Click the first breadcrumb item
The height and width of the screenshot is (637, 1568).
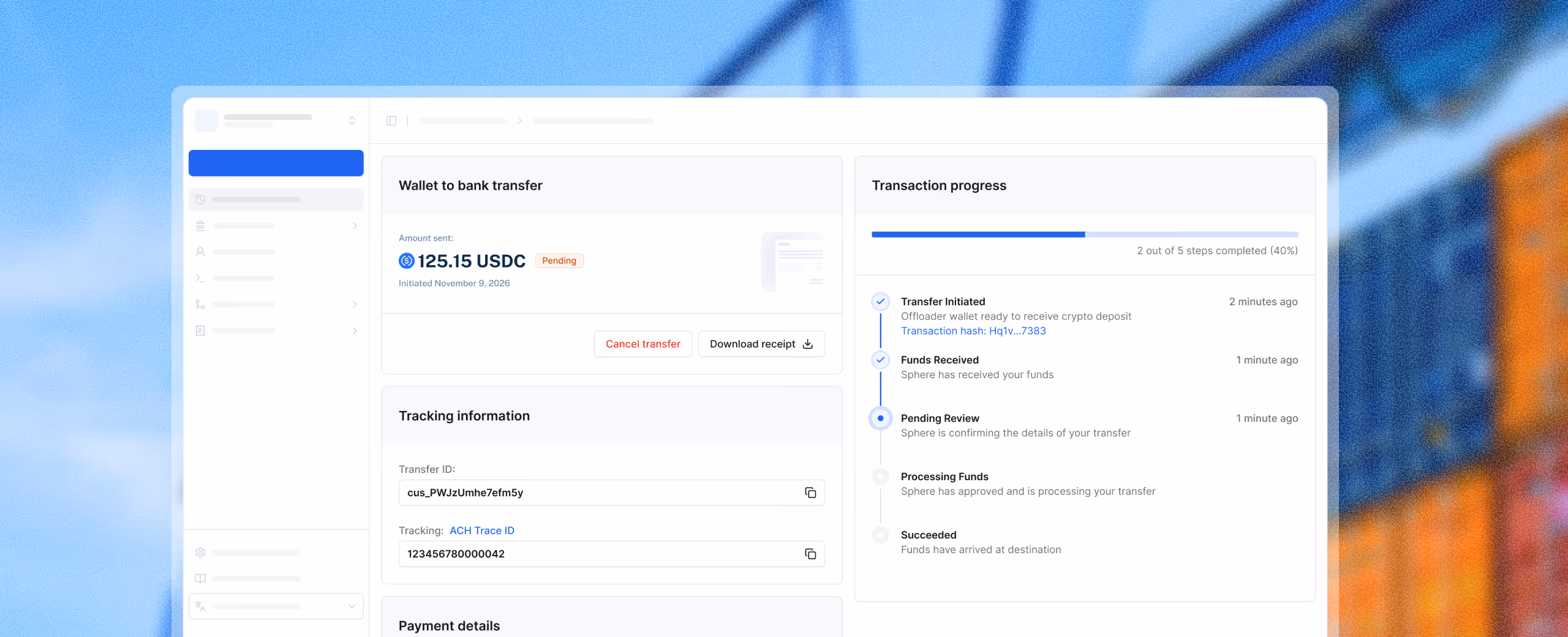(463, 121)
